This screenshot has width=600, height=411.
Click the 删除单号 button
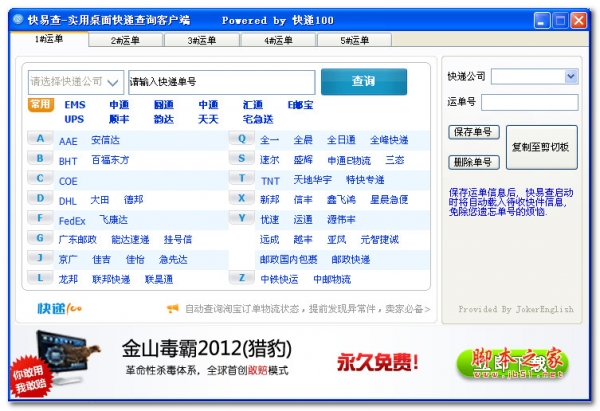click(474, 162)
